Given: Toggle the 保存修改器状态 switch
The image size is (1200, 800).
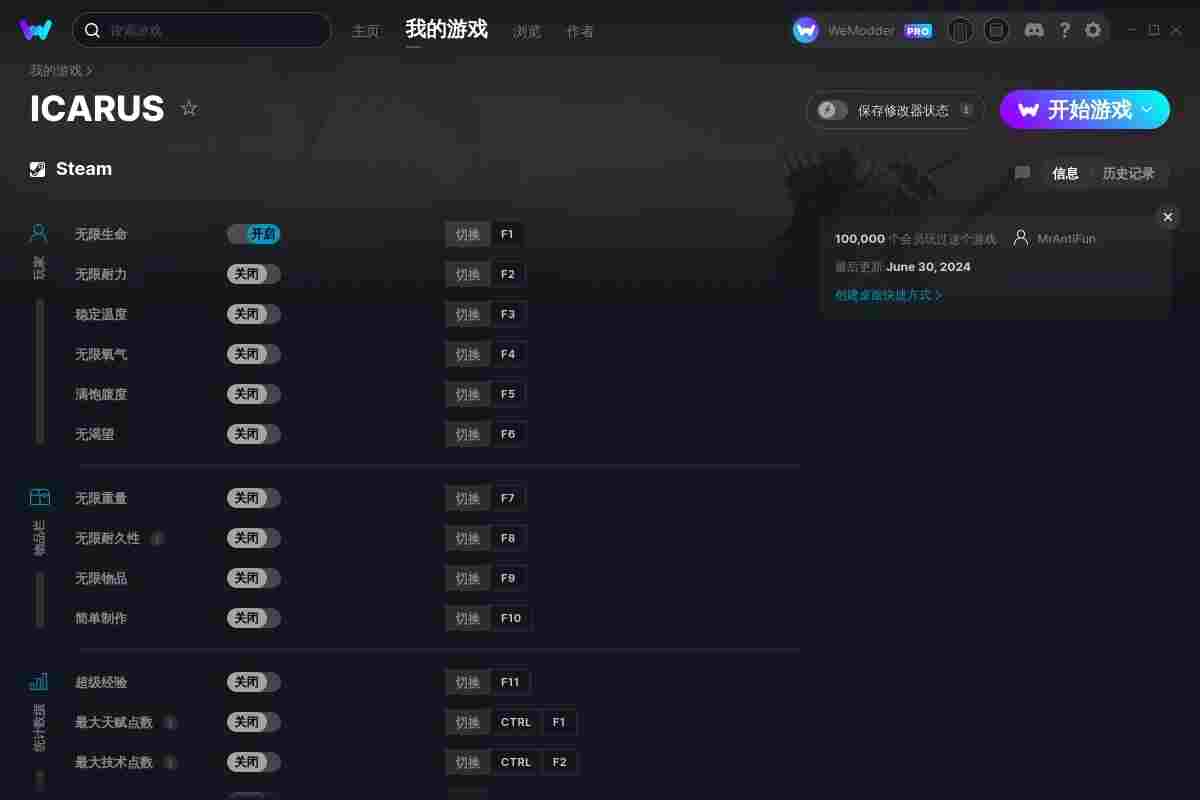Looking at the screenshot, I should (833, 110).
